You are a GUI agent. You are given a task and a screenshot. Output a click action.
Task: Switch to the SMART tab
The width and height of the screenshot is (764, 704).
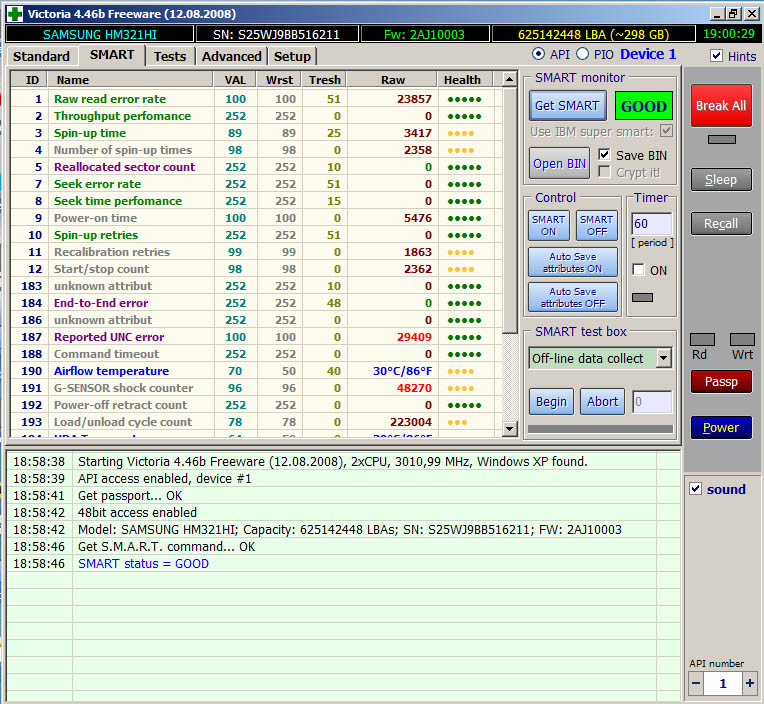click(112, 55)
